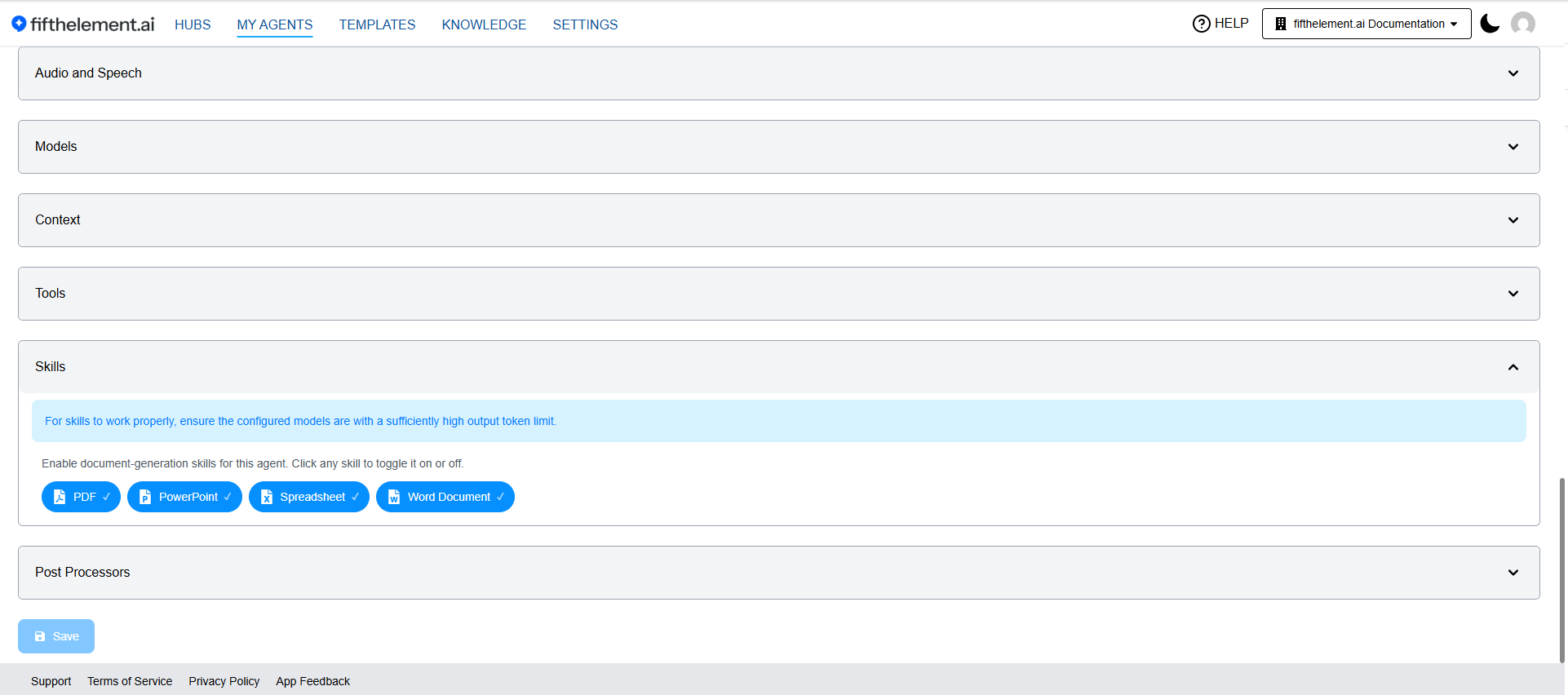This screenshot has width=1568, height=695.
Task: Disable the Word Document skill
Action: [x=445, y=497]
